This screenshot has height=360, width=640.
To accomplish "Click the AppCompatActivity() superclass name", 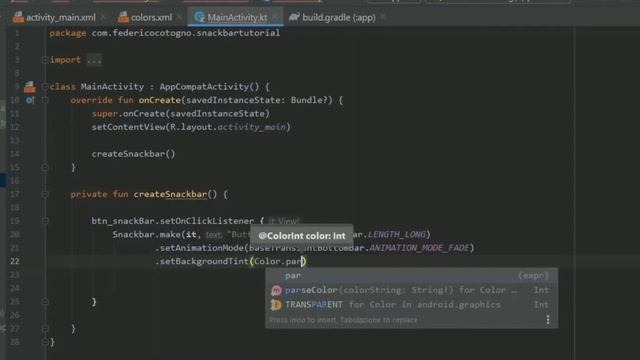I will tap(209, 87).
